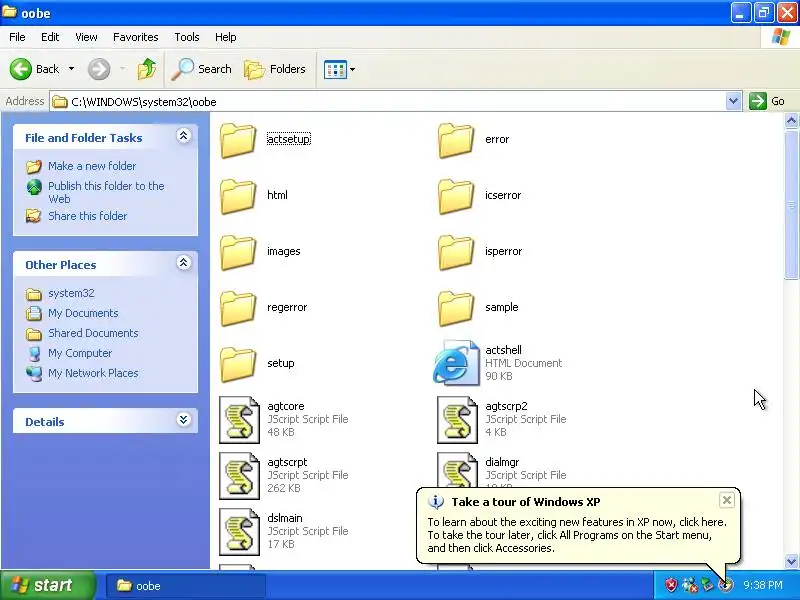Open Shared Documents link
The image size is (800, 600).
click(93, 333)
